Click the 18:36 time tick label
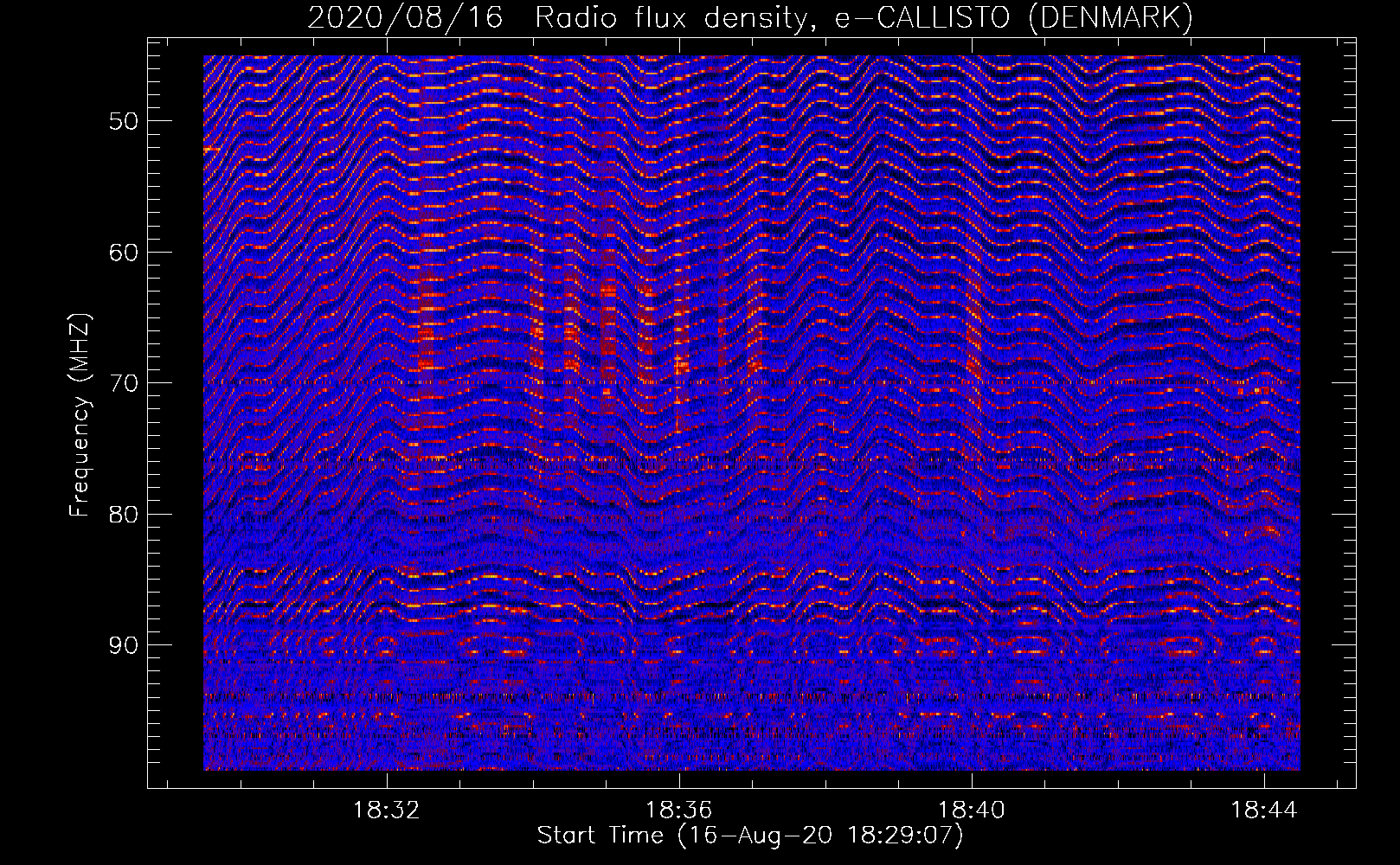The image size is (1400, 865). click(679, 811)
